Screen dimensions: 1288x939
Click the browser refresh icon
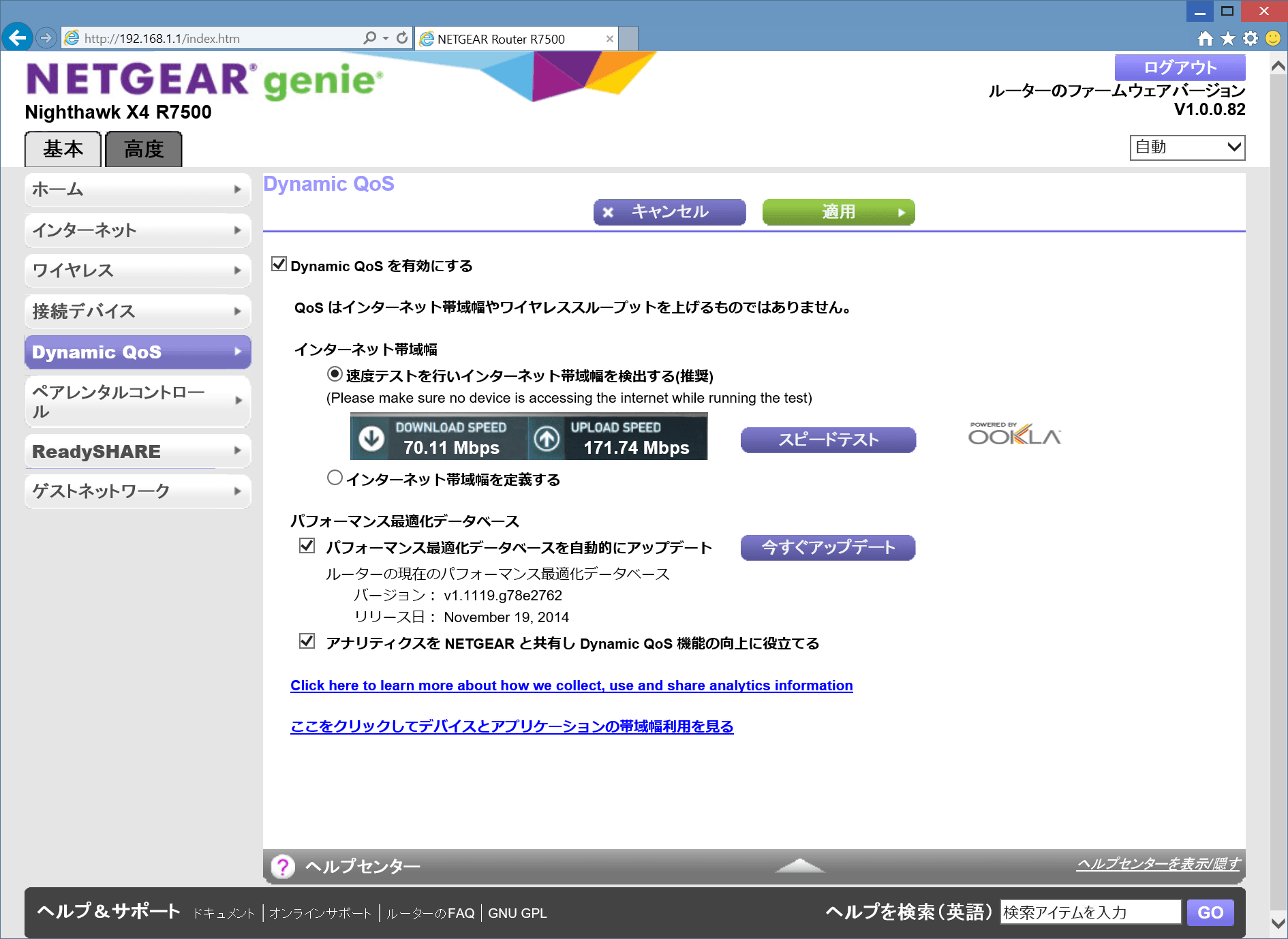tap(402, 38)
